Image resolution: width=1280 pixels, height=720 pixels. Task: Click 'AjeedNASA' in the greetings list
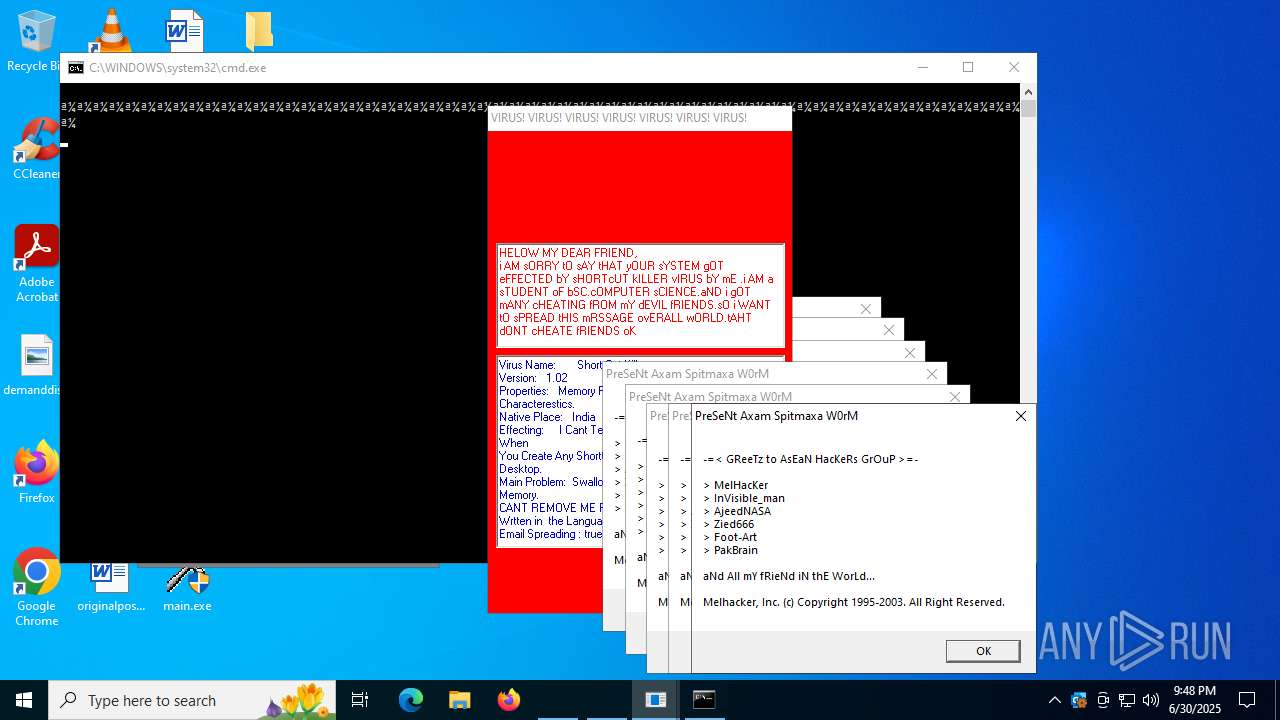coord(742,511)
